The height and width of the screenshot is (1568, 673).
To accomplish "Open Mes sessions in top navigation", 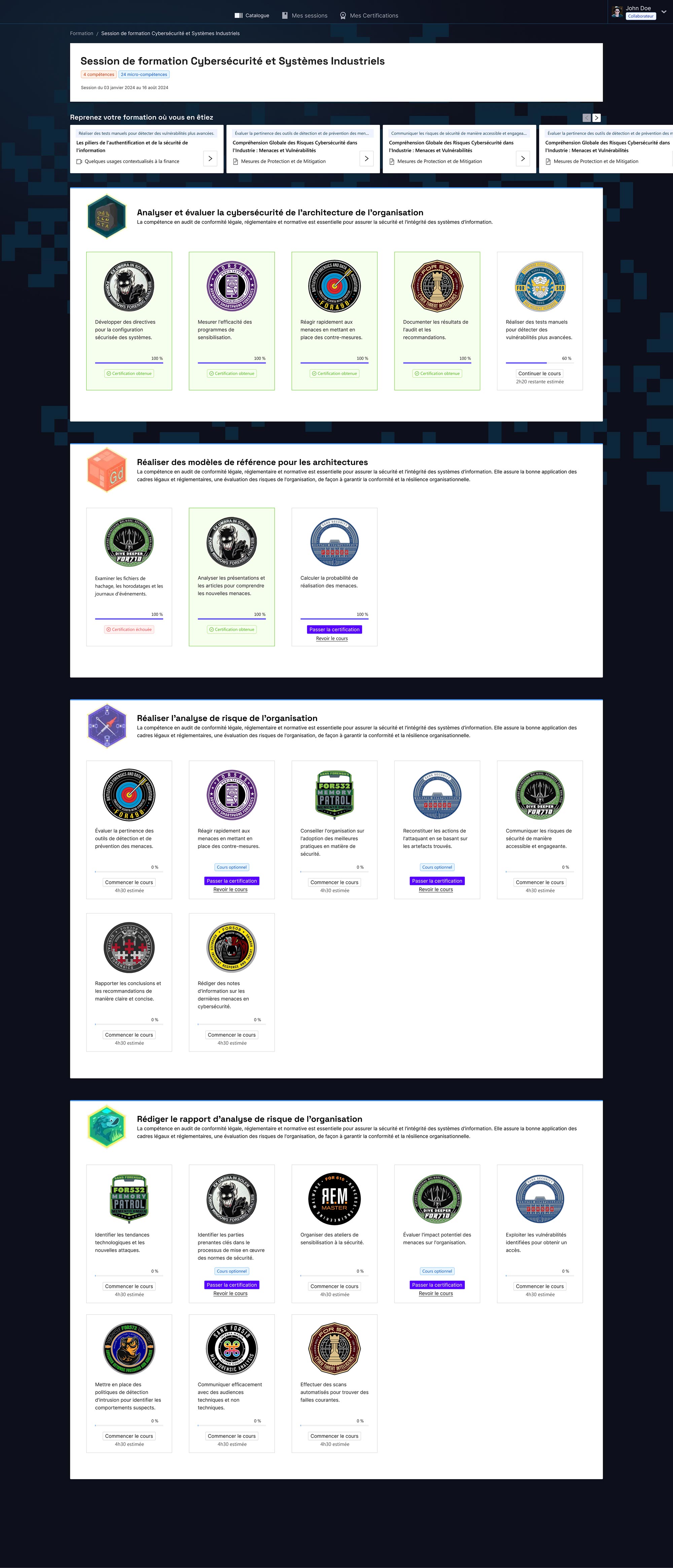I will click(x=304, y=16).
